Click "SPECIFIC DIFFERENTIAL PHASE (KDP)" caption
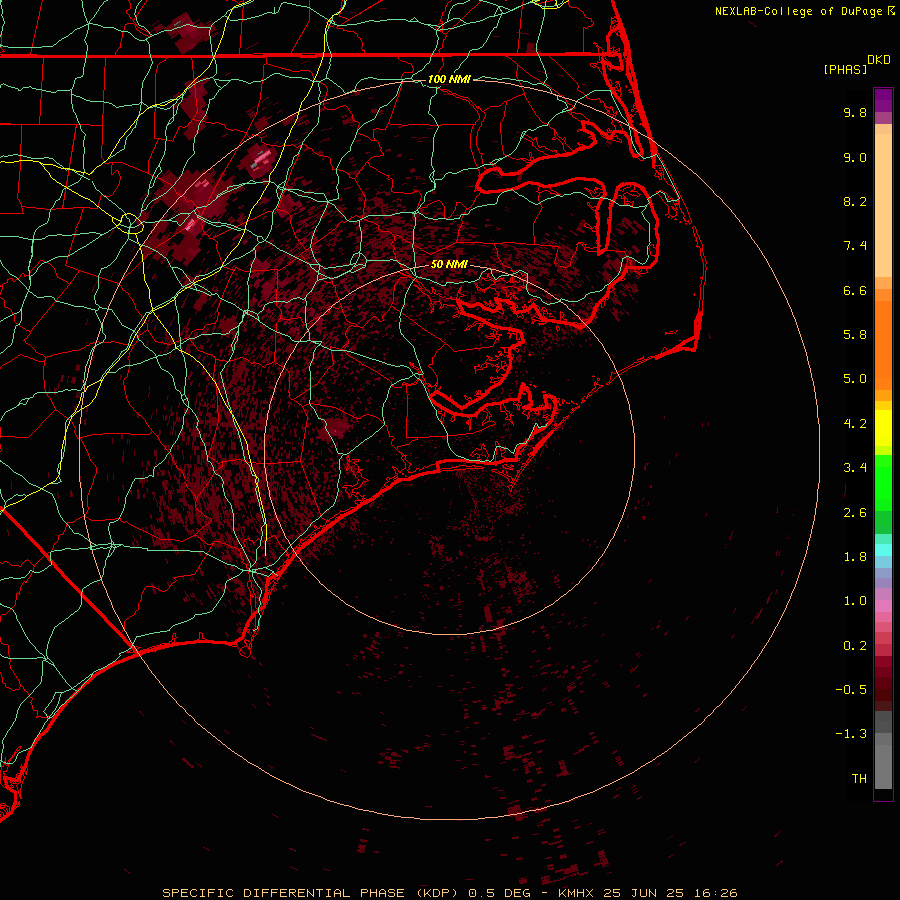The image size is (900, 900). (311, 893)
